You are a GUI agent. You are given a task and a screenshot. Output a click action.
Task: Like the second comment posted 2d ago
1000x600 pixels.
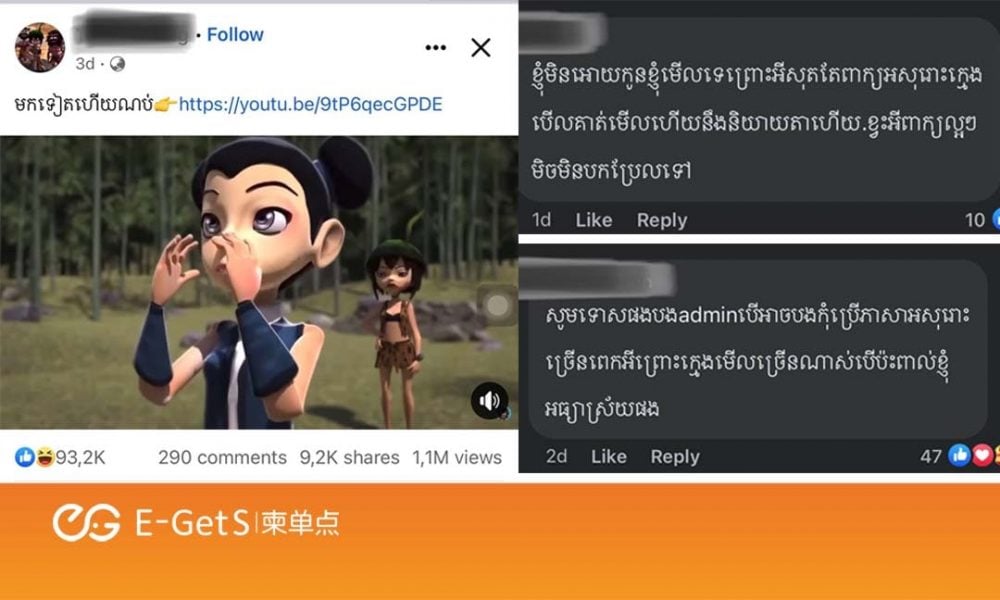pyautogui.click(x=608, y=457)
